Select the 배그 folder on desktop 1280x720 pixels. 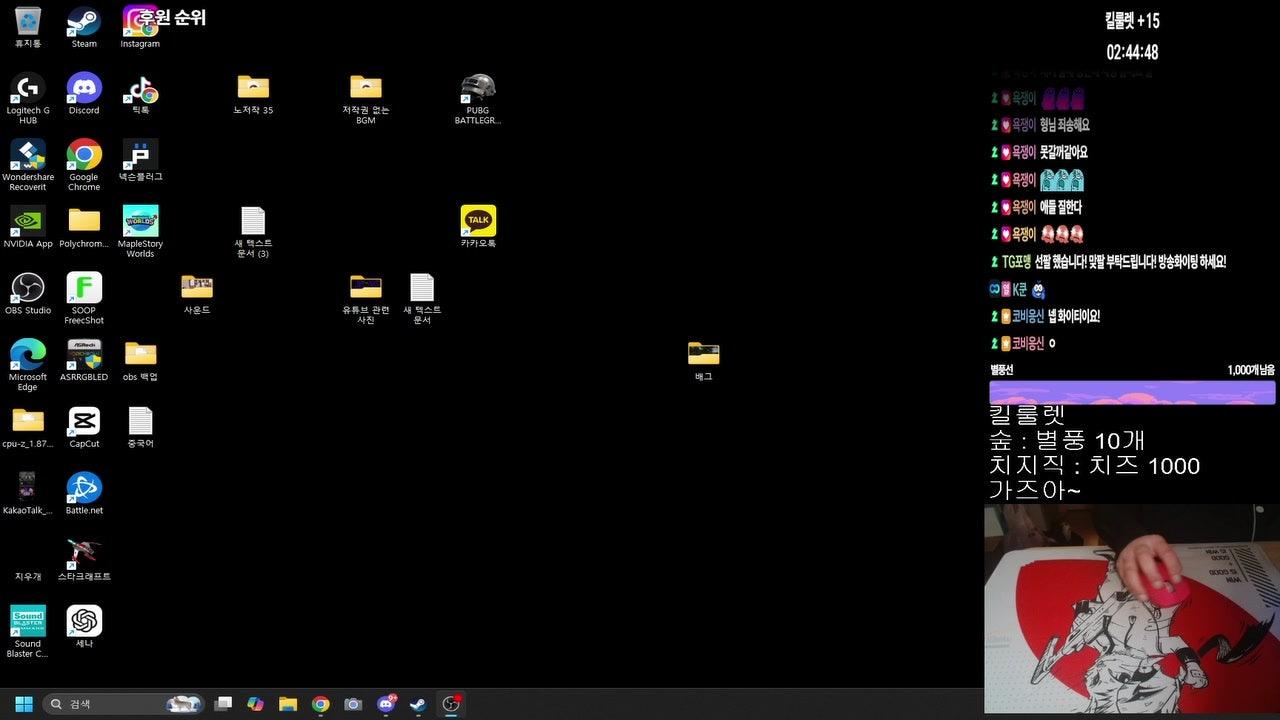click(x=703, y=360)
